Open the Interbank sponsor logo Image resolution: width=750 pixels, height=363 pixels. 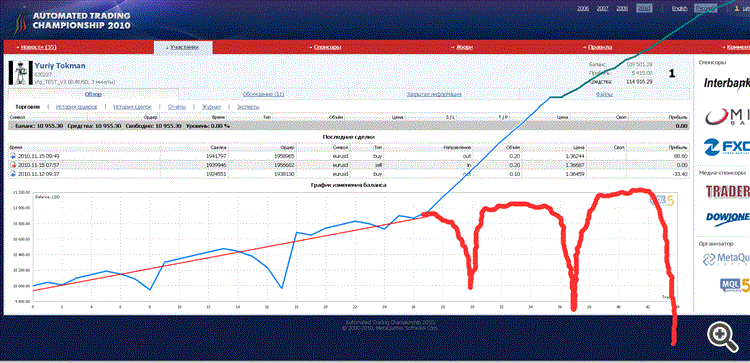click(x=726, y=83)
